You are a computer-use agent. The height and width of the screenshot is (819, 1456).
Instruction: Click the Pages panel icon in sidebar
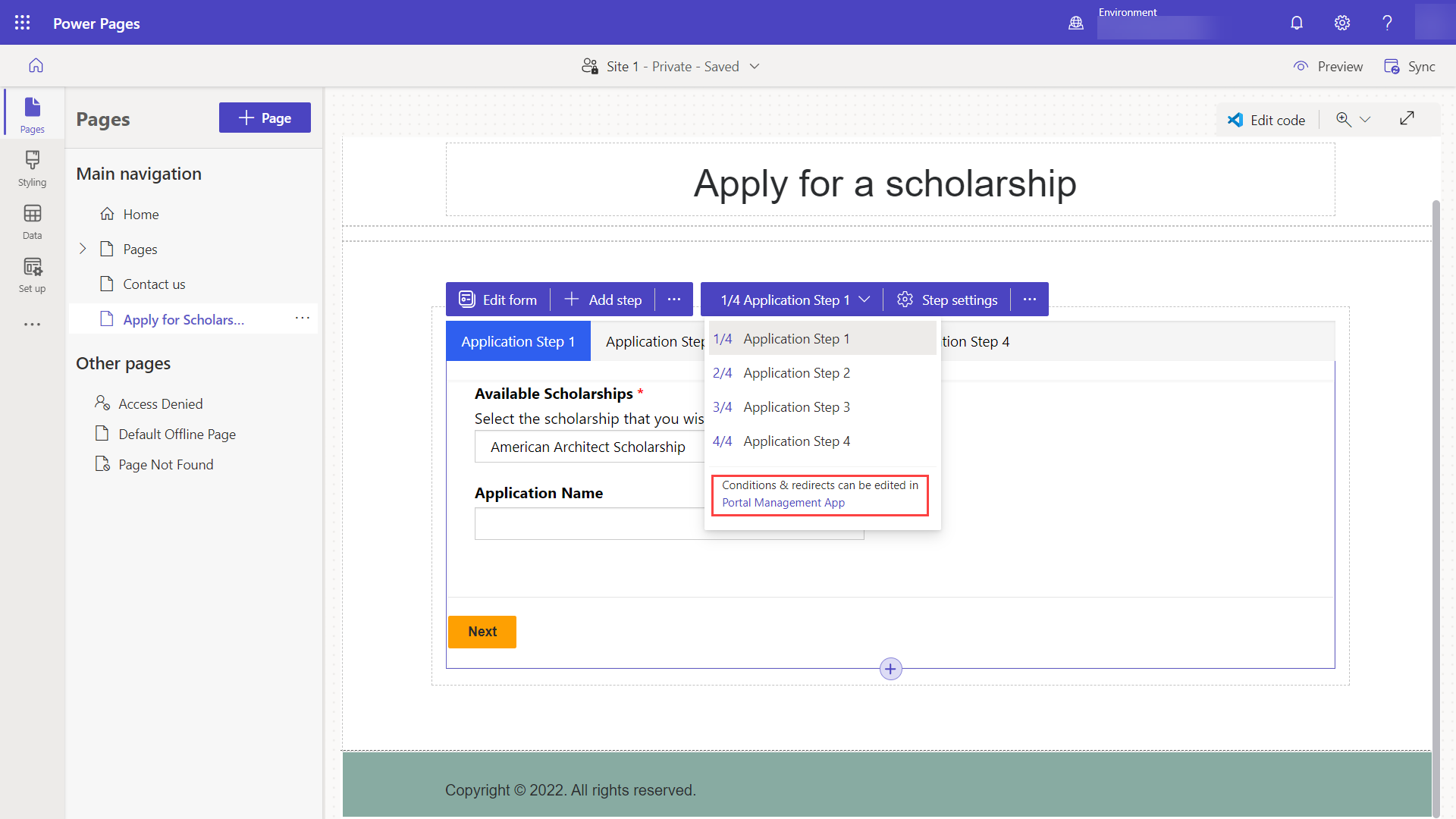click(33, 113)
